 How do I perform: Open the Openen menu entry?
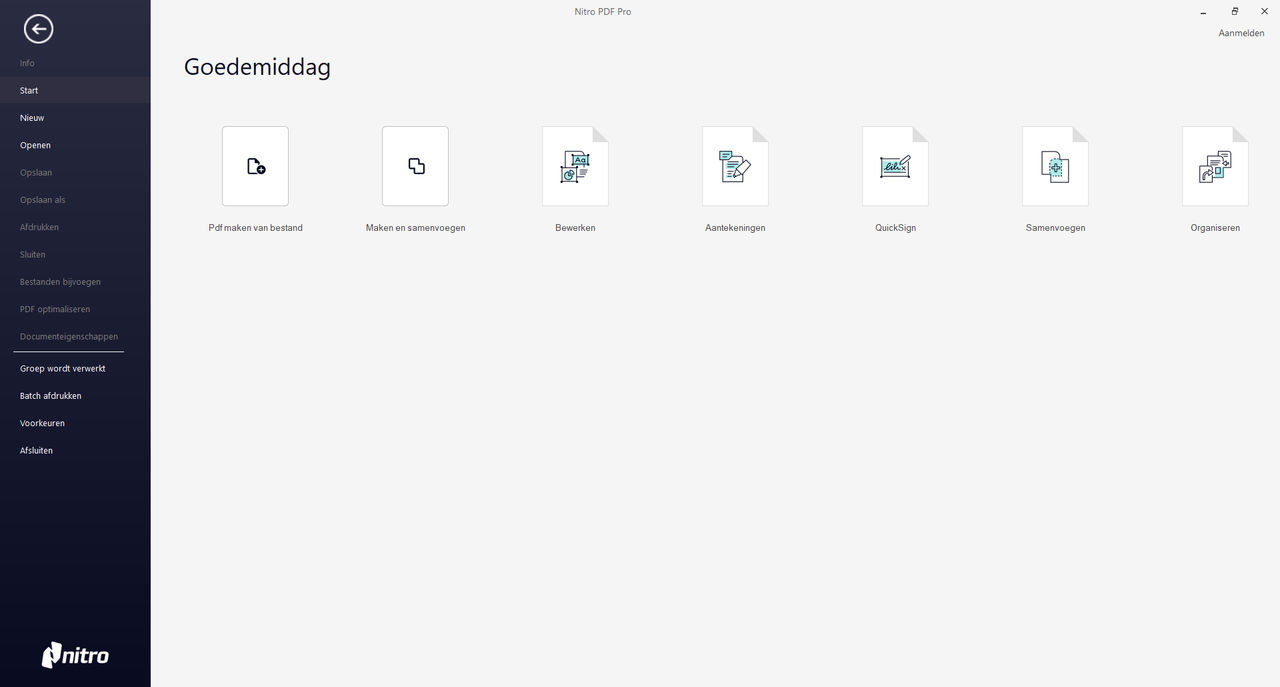75,145
